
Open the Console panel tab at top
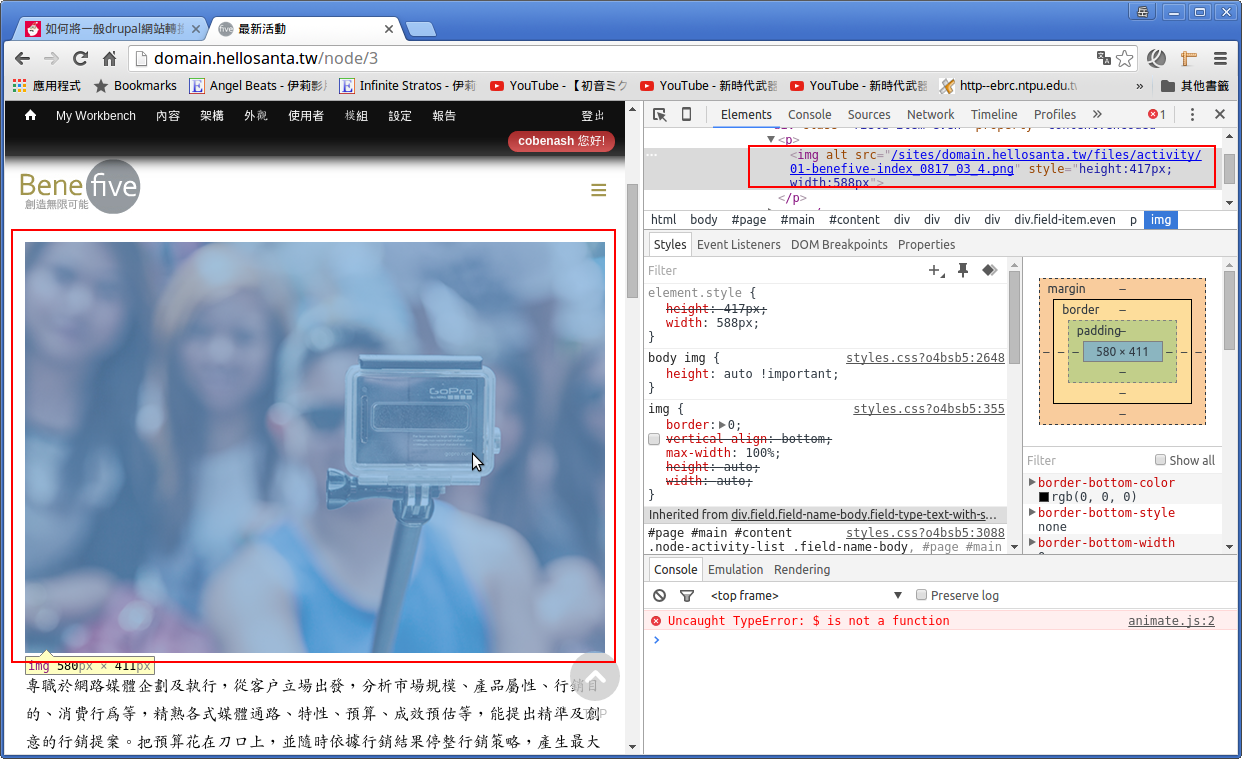pos(810,115)
